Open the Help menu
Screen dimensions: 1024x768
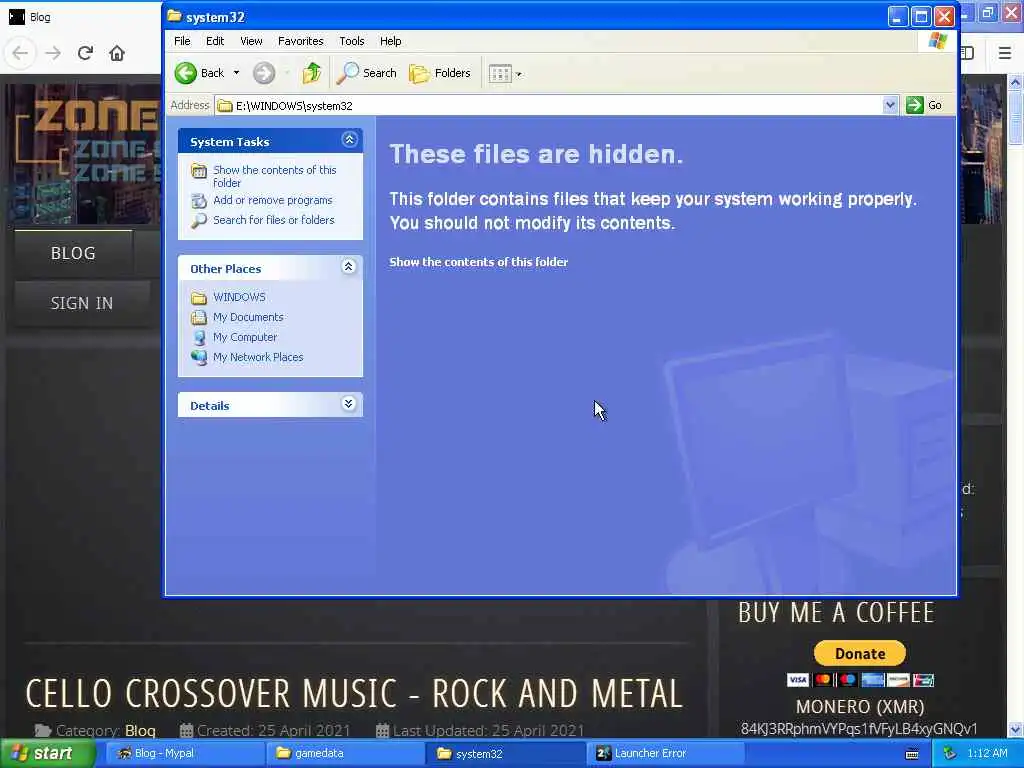tap(391, 41)
